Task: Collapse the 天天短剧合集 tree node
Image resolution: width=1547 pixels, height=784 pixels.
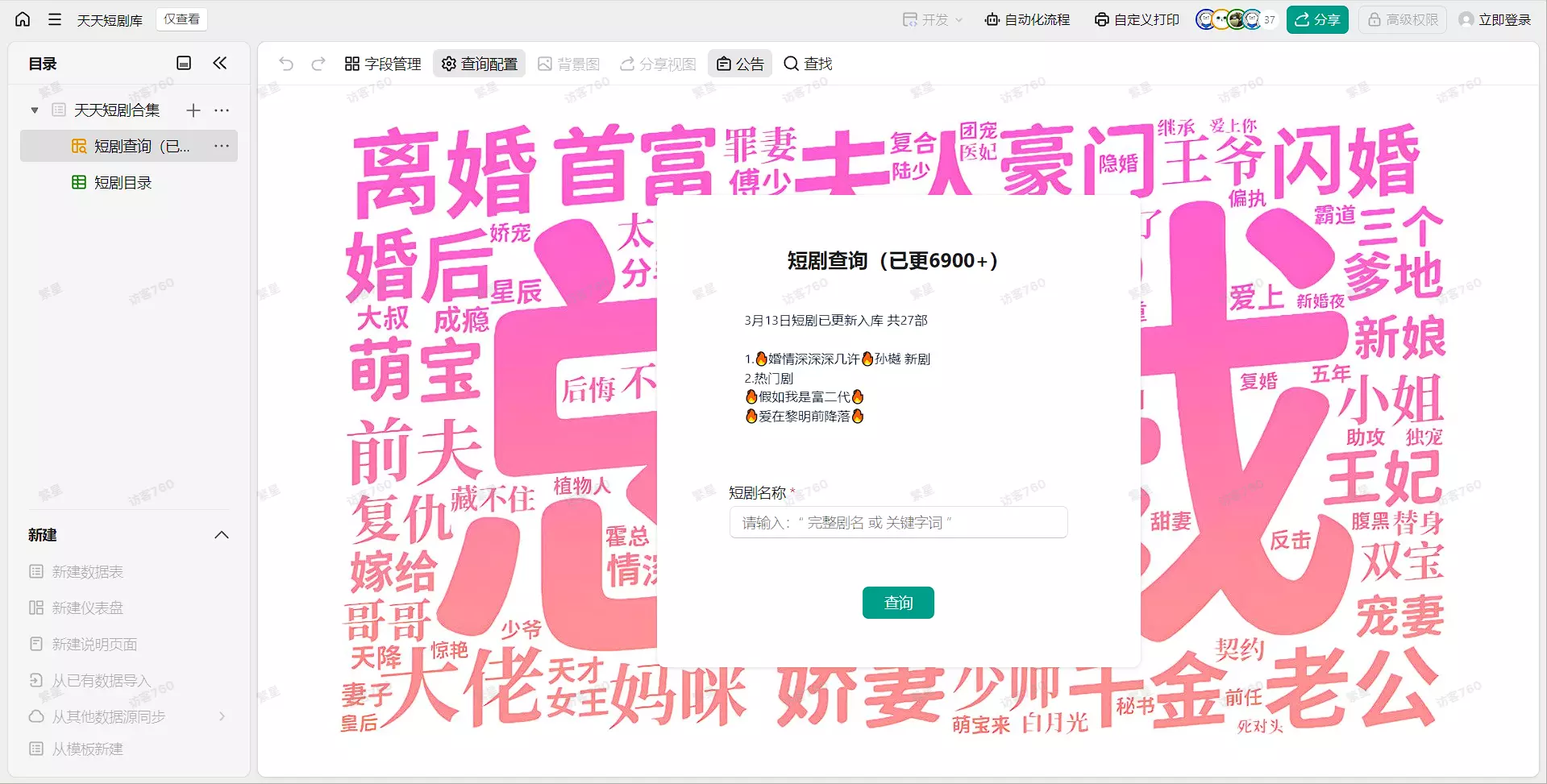Action: (x=35, y=110)
